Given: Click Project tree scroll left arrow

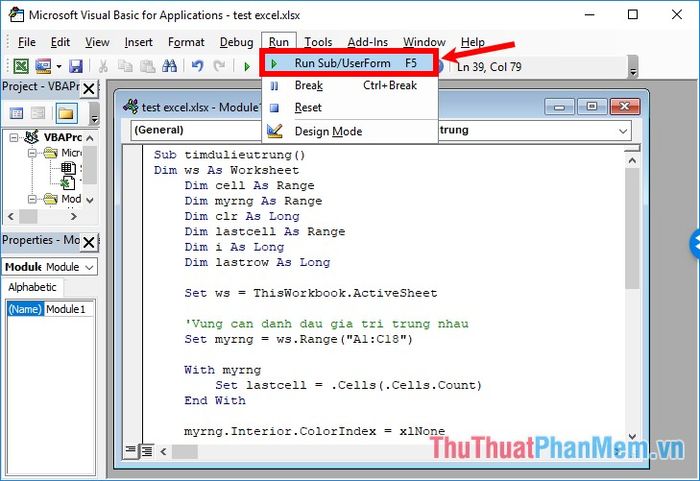Looking at the screenshot, I should pos(11,217).
